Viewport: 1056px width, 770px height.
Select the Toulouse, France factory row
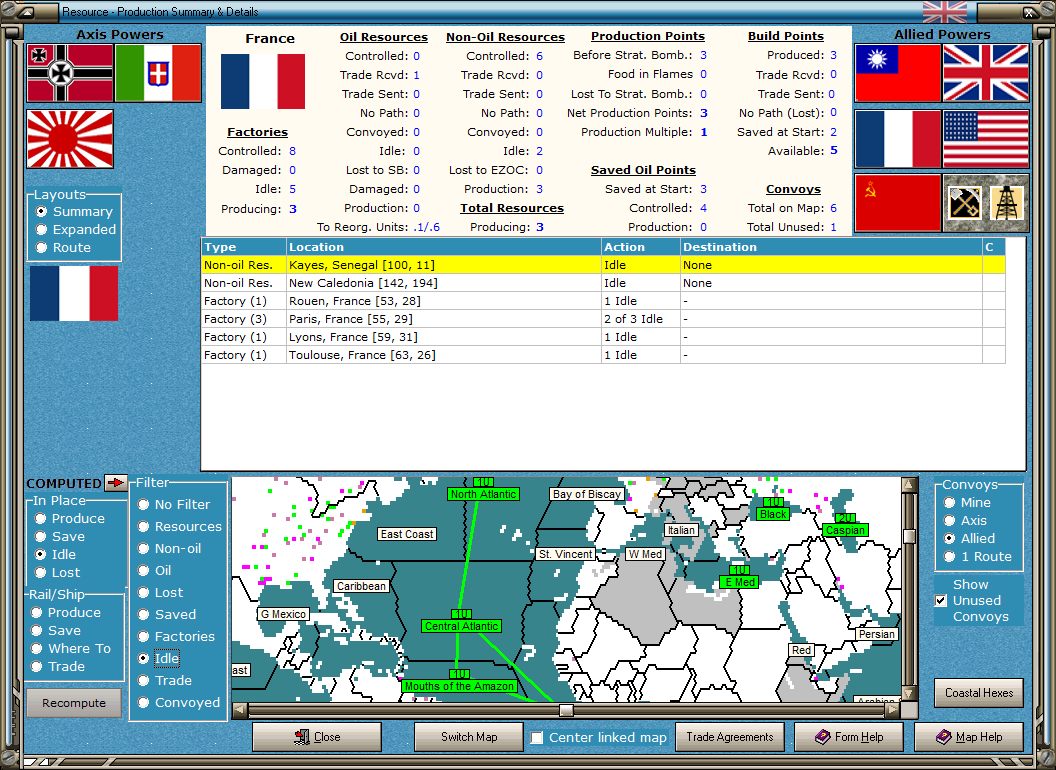tap(603, 355)
